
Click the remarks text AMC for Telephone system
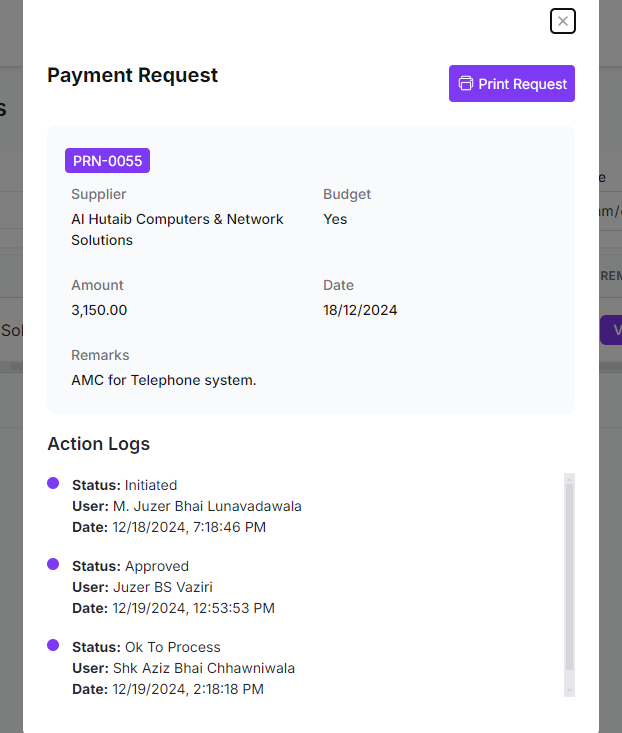coord(164,380)
